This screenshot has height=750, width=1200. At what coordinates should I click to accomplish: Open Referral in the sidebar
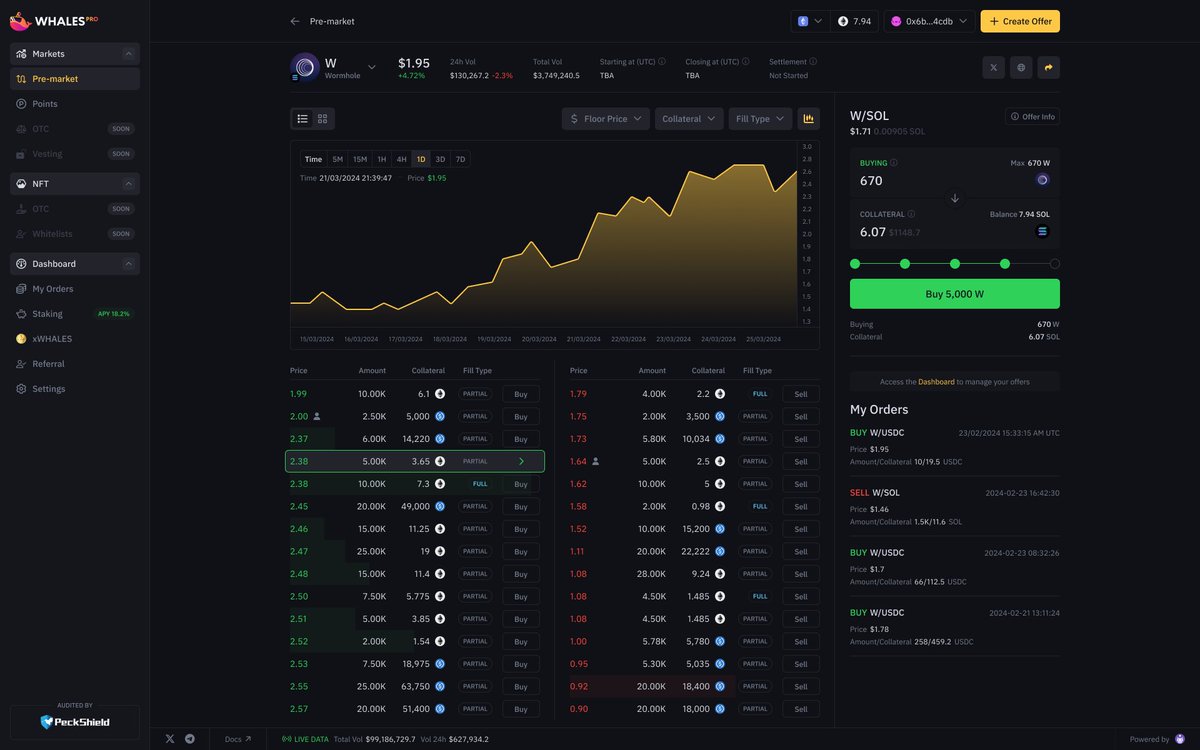click(75, 364)
